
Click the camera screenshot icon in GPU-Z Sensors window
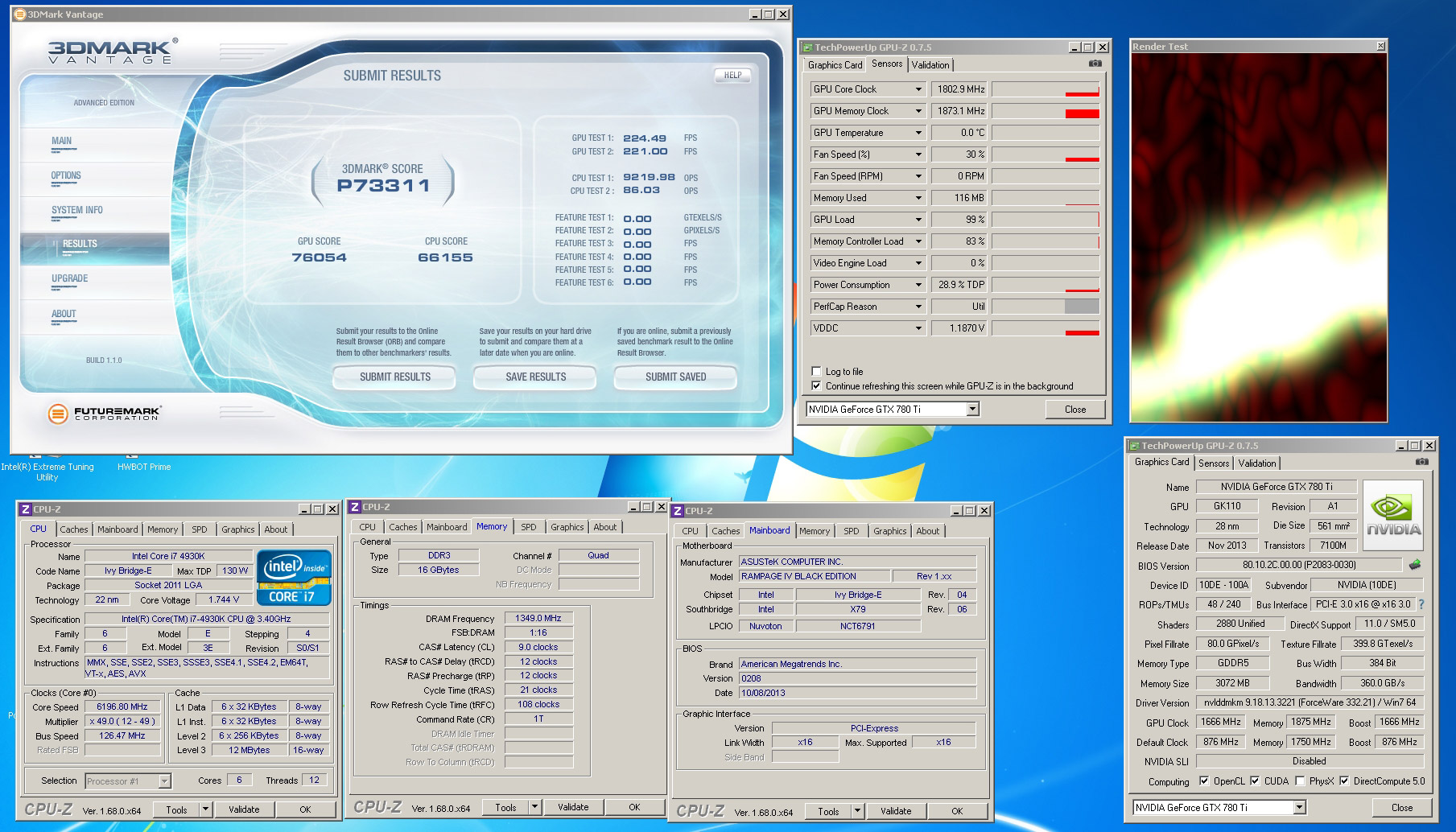point(1095,64)
